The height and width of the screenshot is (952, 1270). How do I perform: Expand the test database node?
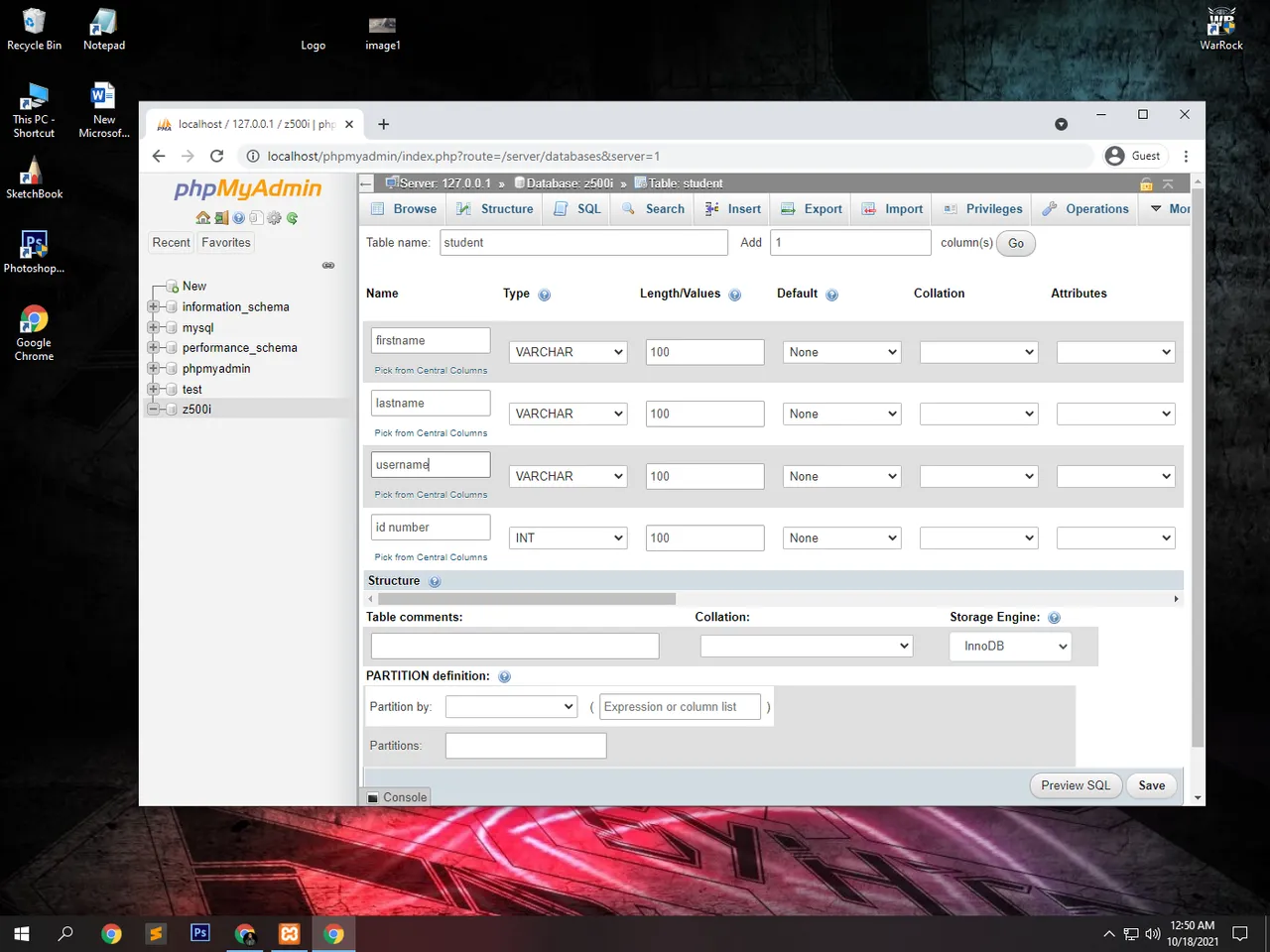click(x=154, y=389)
